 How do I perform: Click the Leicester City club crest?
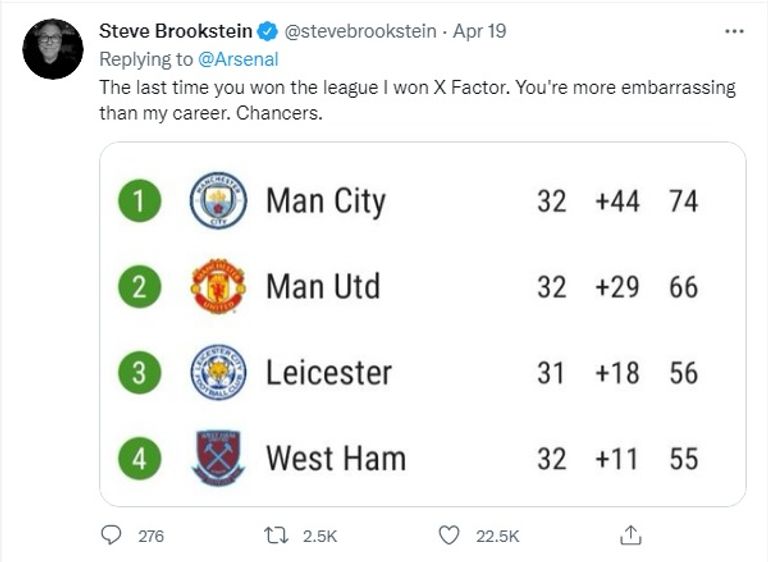point(218,373)
